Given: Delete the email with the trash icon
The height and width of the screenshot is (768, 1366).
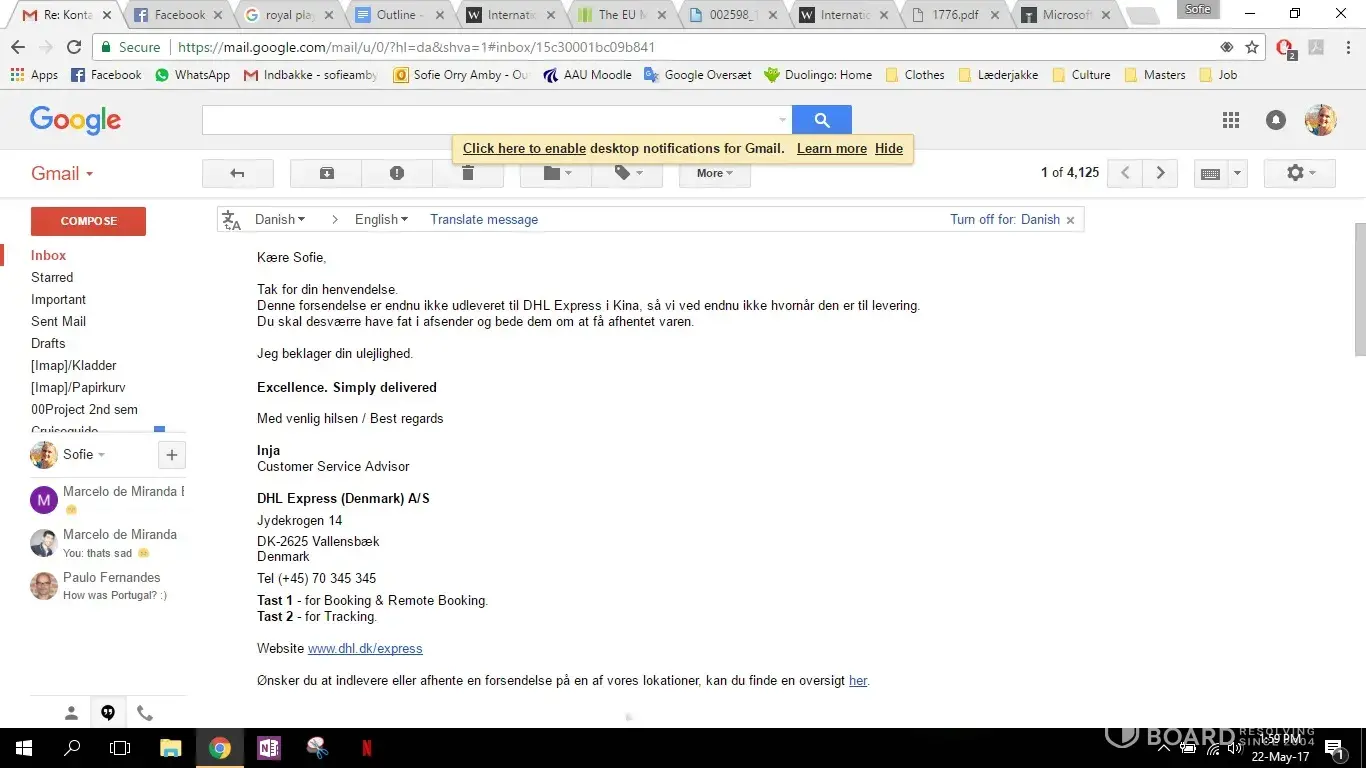Looking at the screenshot, I should pyautogui.click(x=468, y=173).
